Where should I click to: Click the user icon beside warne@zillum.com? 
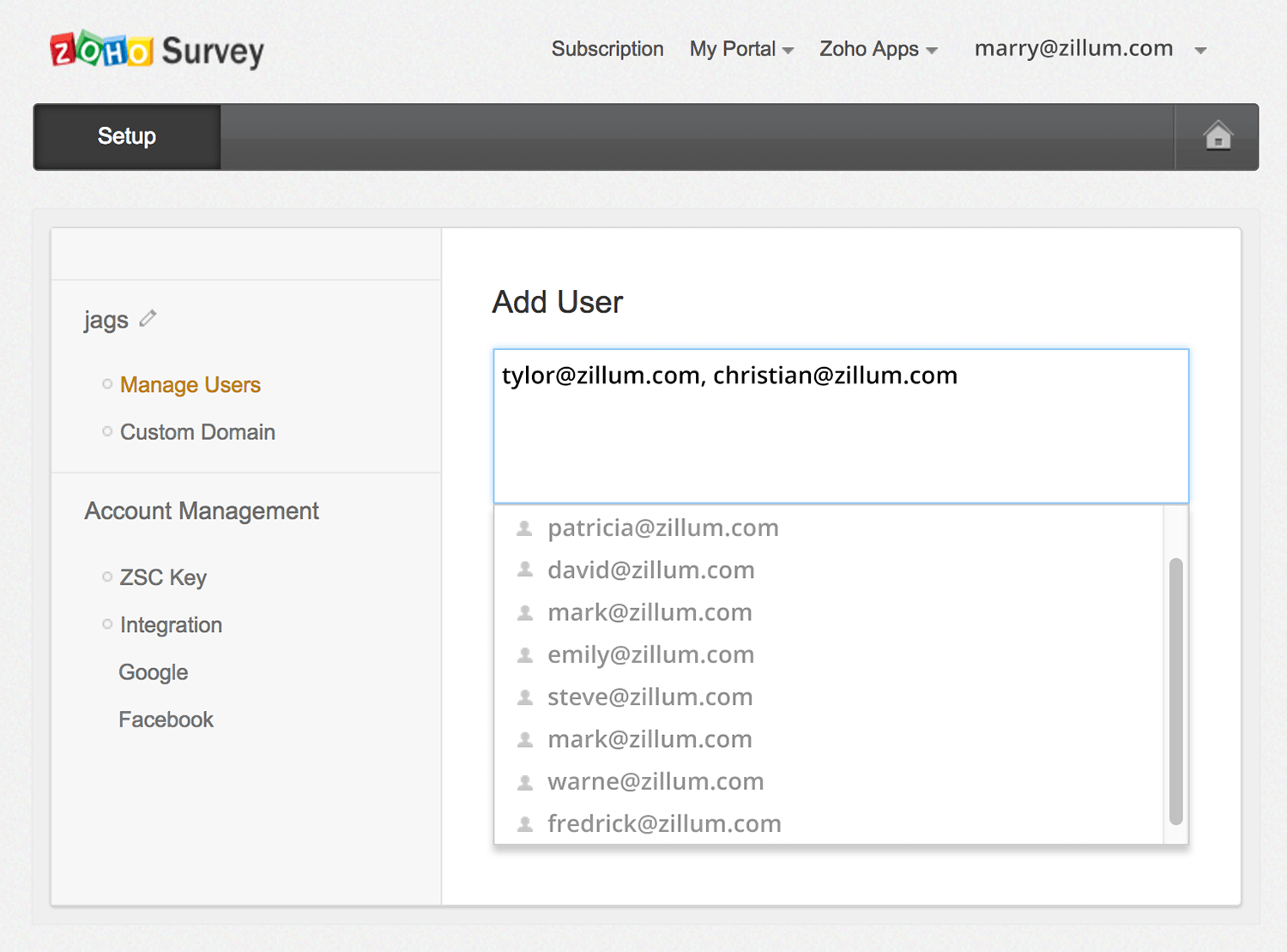pos(524,781)
